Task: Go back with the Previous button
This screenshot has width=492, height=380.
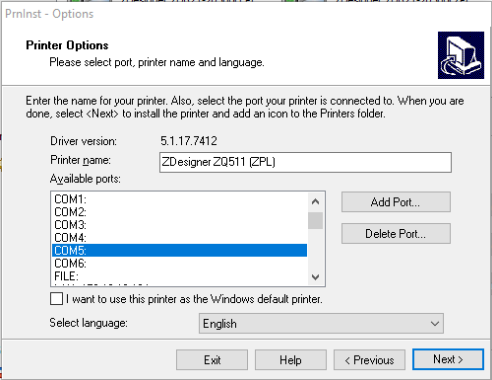Action: tap(369, 360)
